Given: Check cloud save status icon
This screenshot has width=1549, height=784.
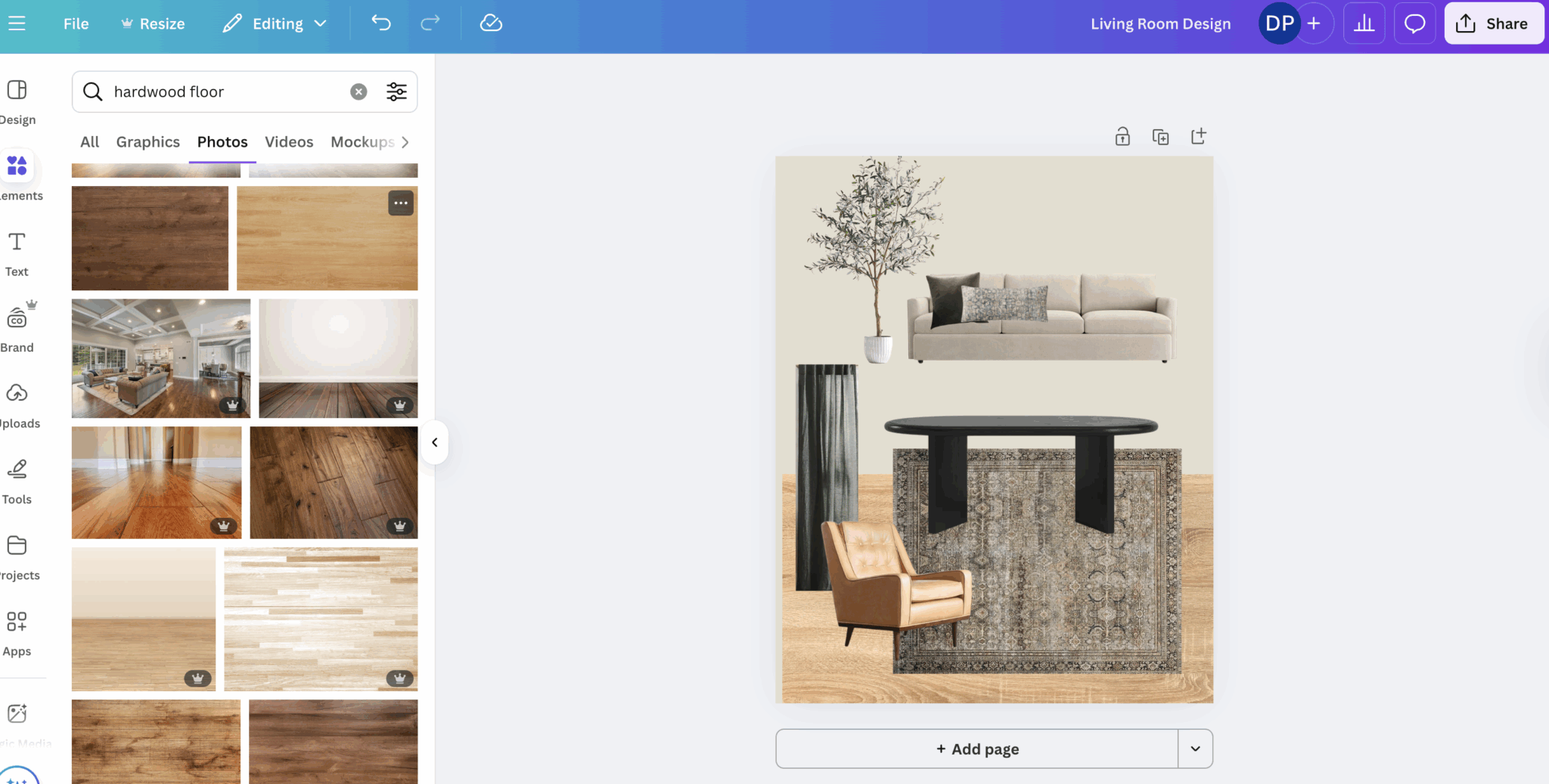Looking at the screenshot, I should [x=491, y=23].
